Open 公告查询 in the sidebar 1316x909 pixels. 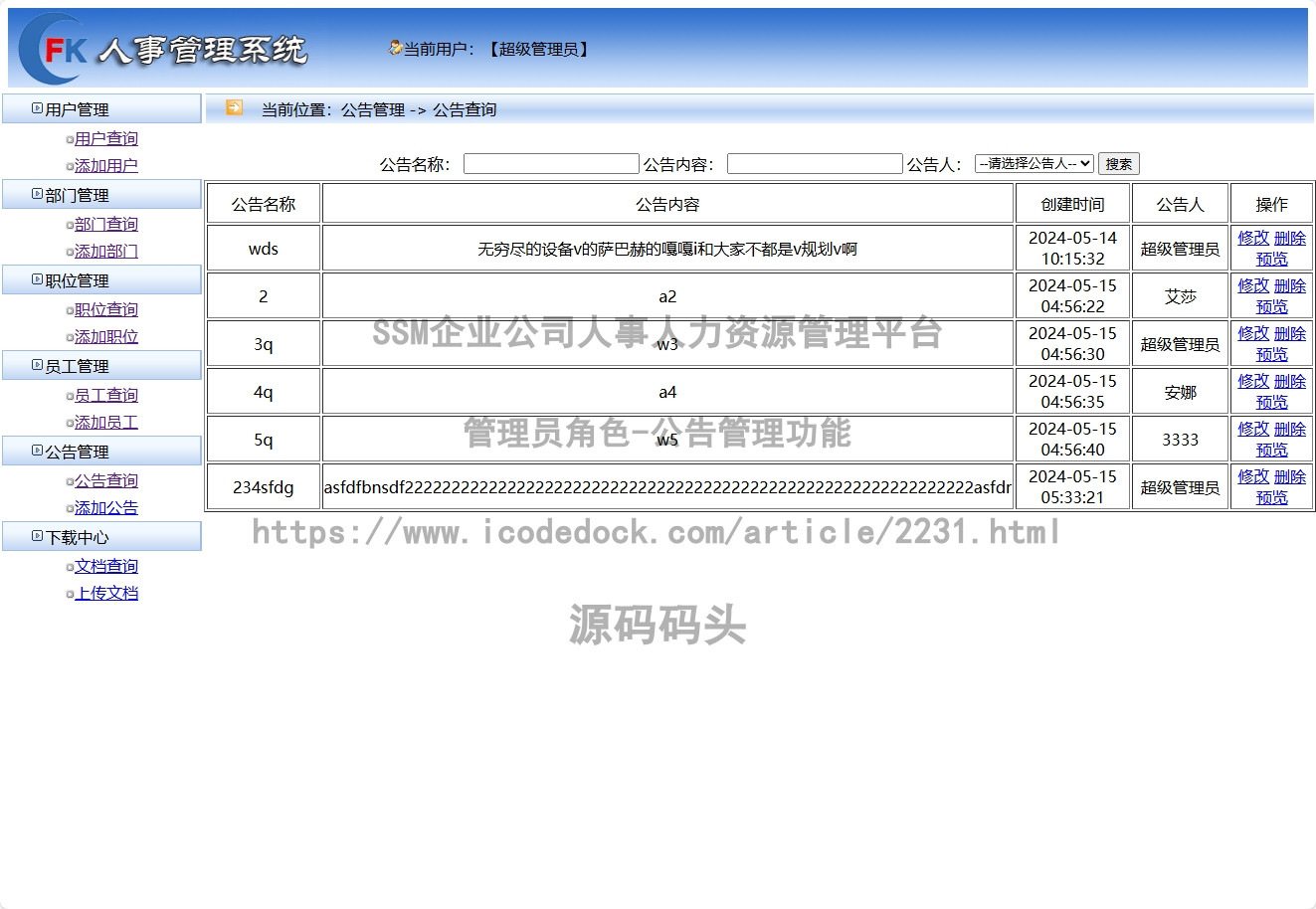coord(106,480)
